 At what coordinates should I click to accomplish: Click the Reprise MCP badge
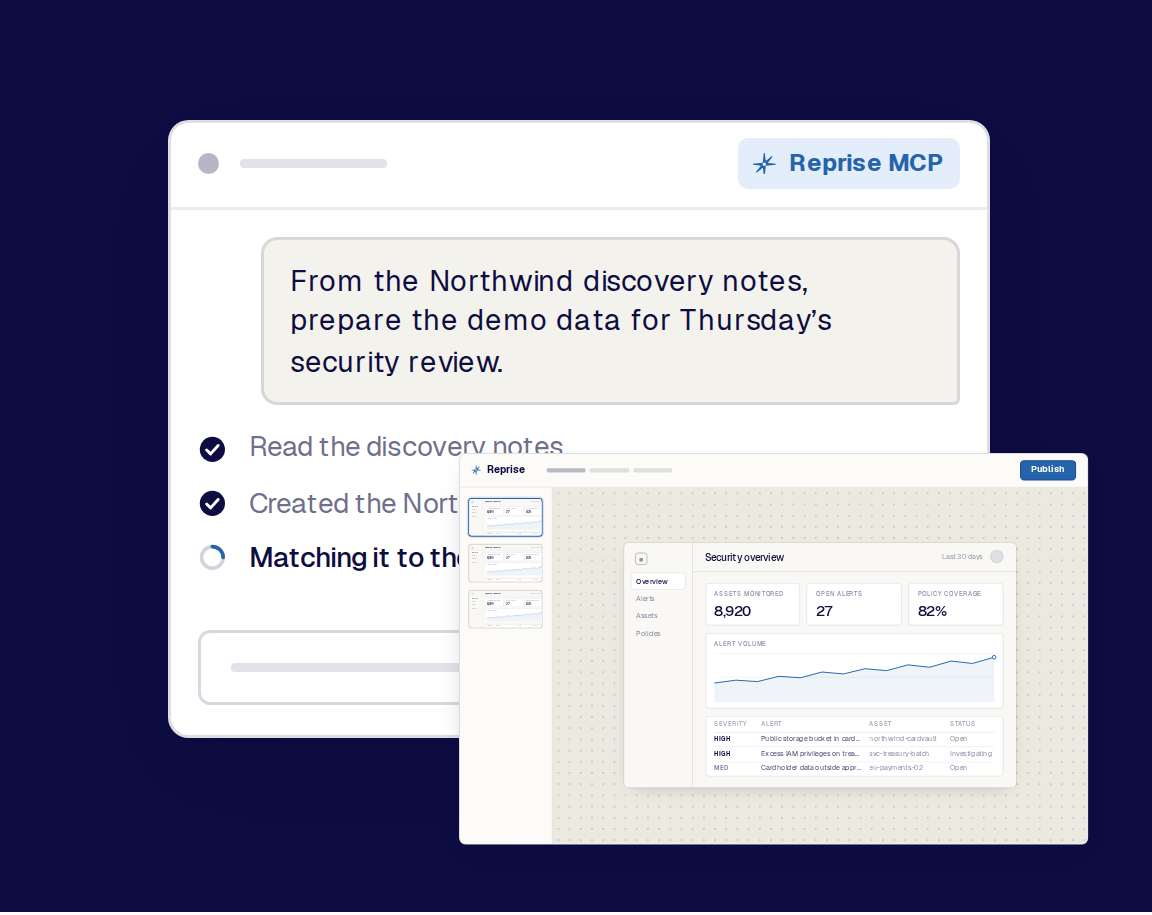tap(849, 163)
